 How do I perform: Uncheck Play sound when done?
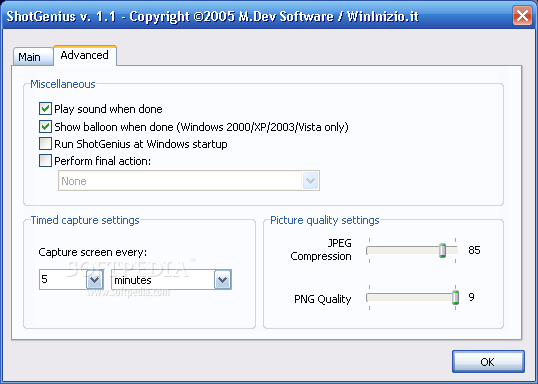(x=45, y=109)
